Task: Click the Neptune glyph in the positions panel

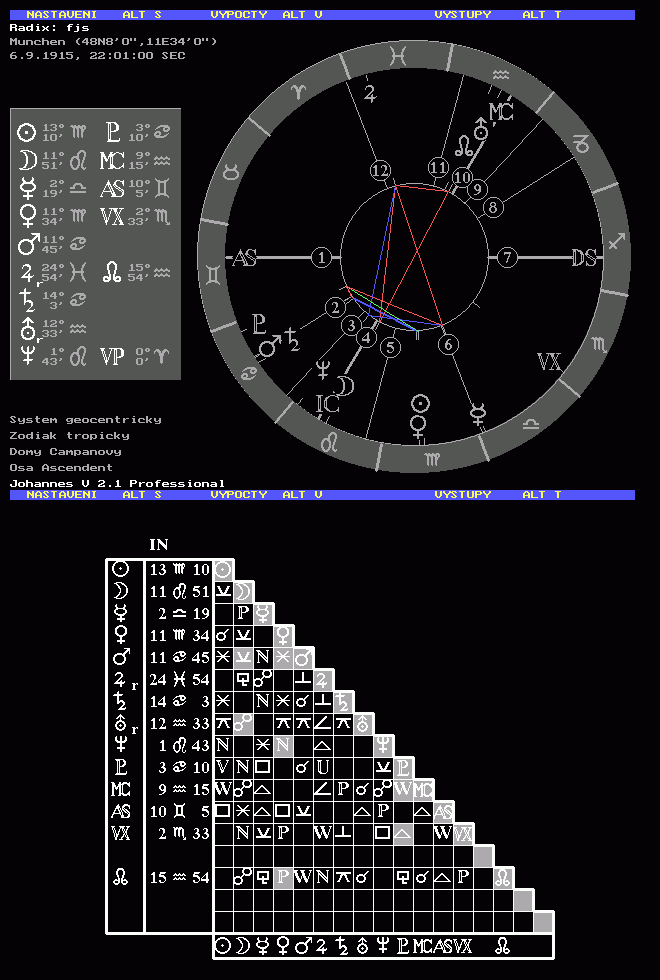Action: (27, 356)
